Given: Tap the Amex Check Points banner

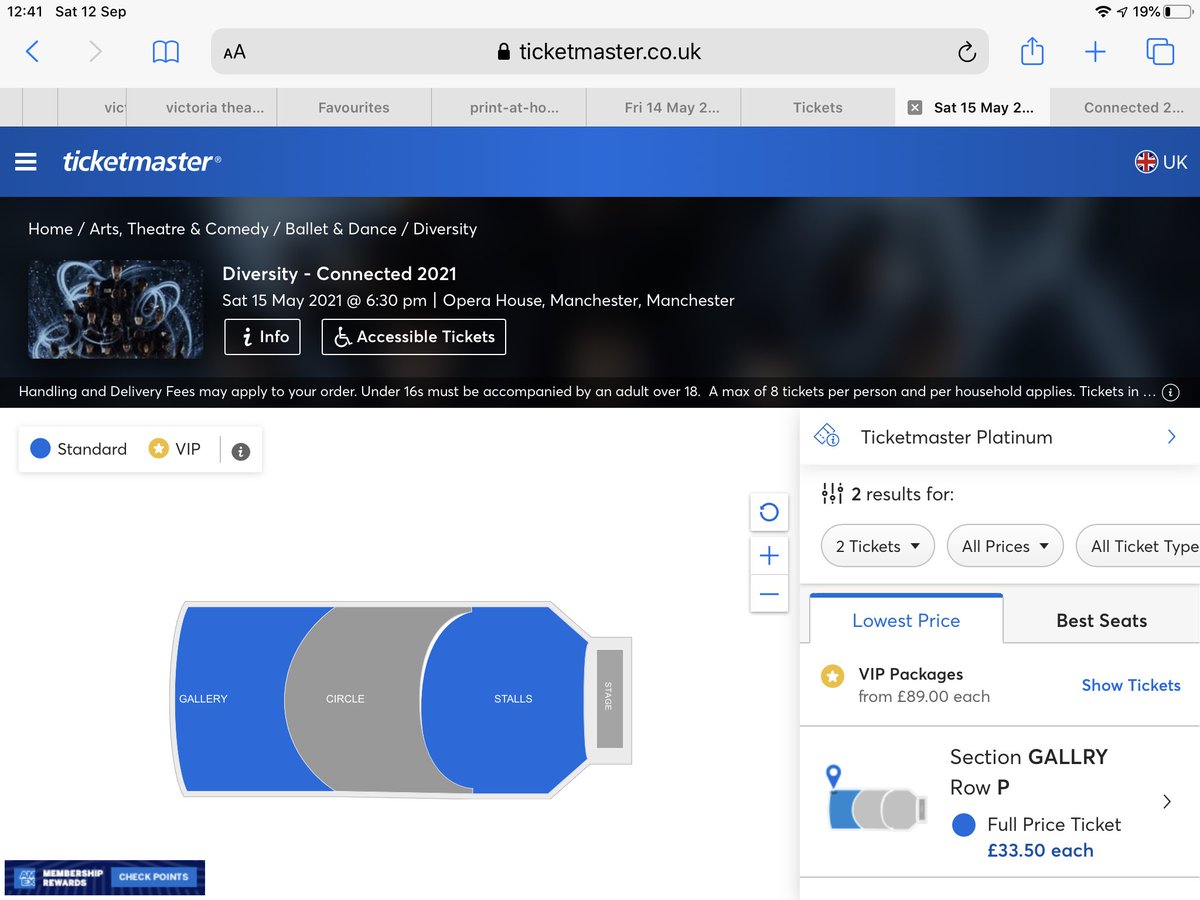Looking at the screenshot, I should click(x=105, y=876).
